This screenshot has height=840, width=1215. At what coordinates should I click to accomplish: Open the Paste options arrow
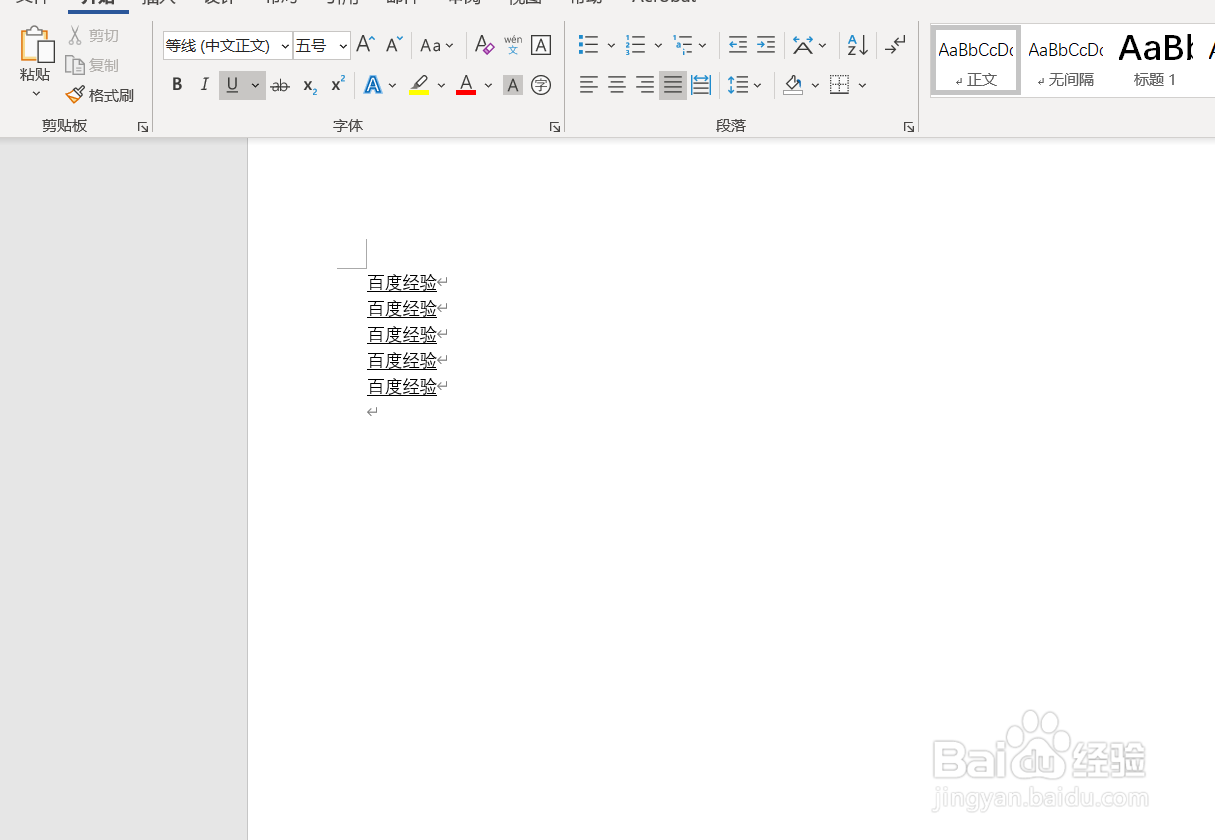36,94
